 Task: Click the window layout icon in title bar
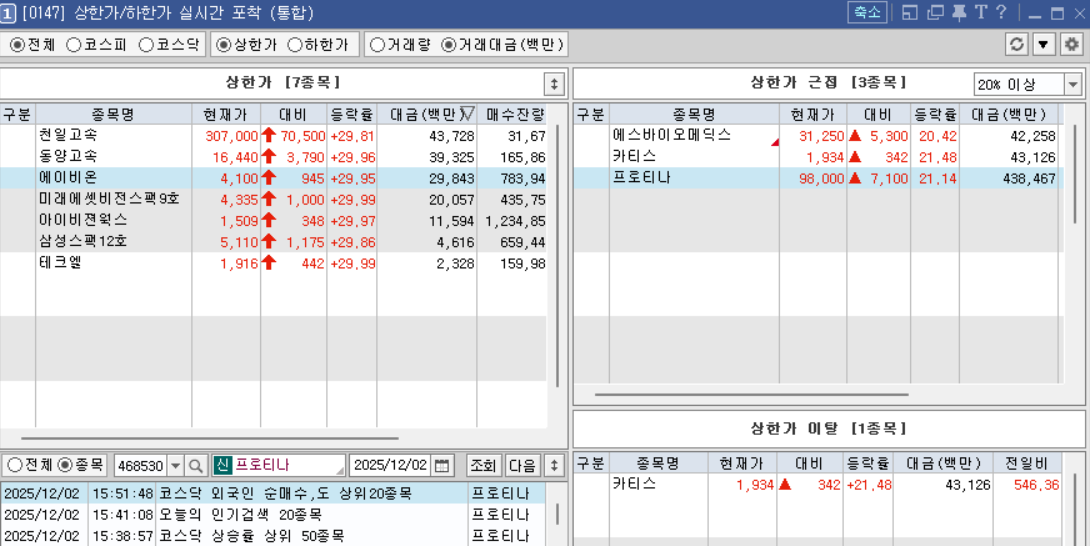(x=910, y=13)
